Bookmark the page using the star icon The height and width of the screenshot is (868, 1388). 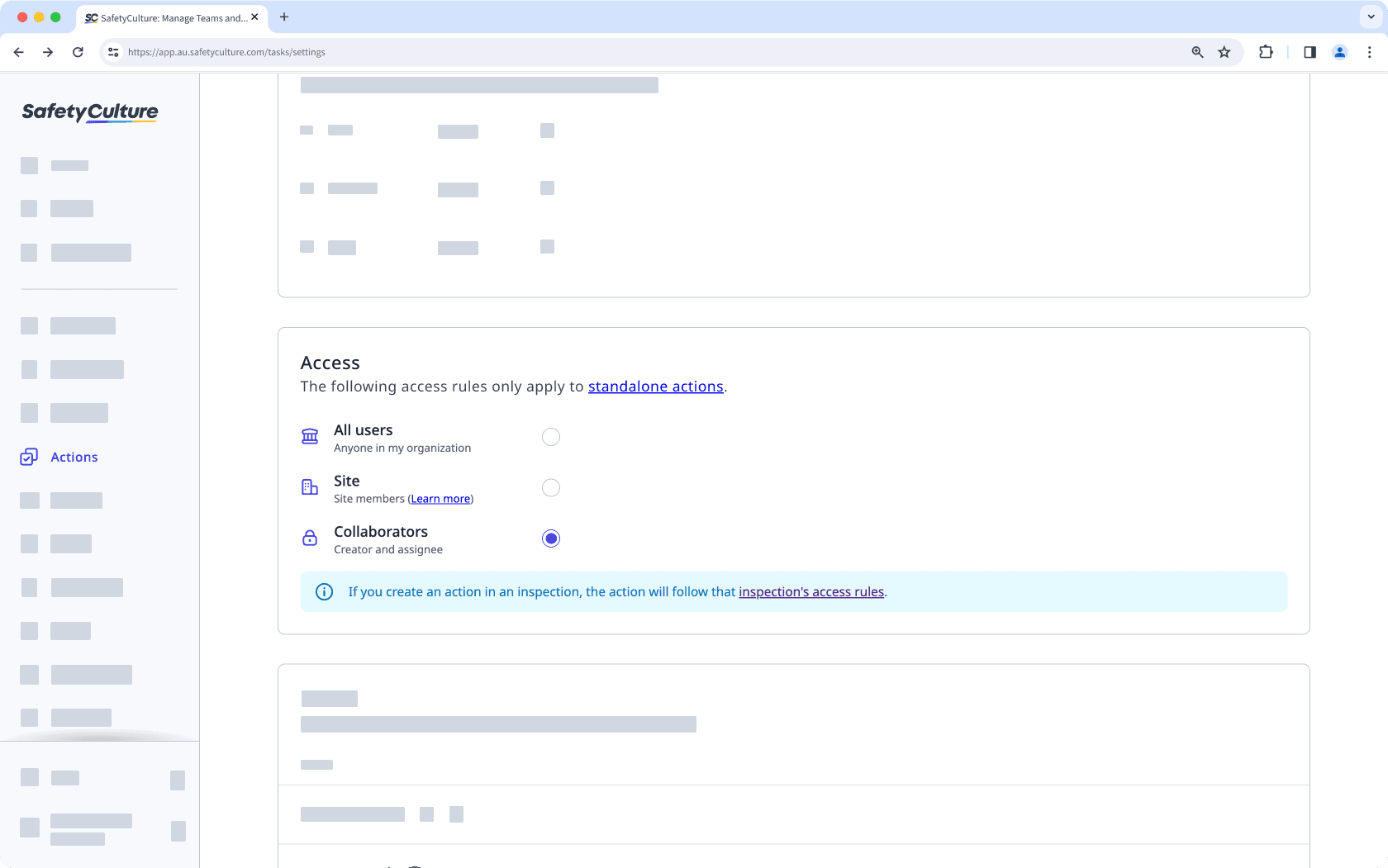1224,51
